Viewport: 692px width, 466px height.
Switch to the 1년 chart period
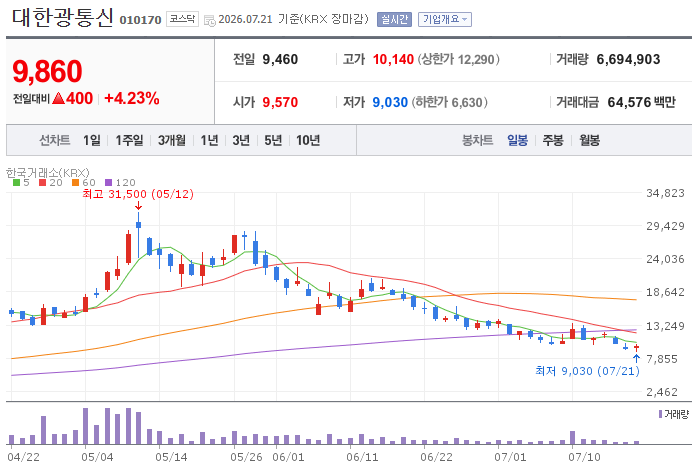[x=209, y=140]
